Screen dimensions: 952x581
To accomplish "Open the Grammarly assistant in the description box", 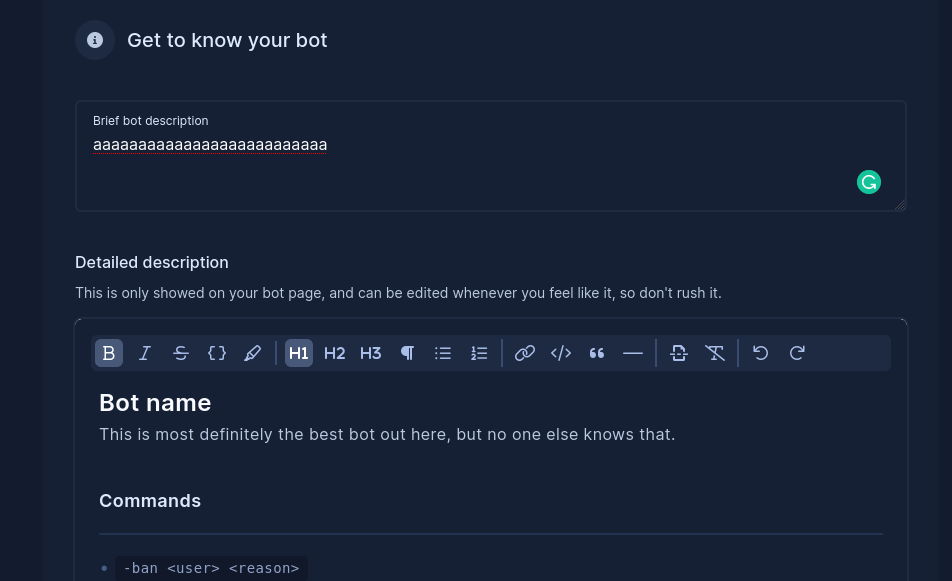I will pyautogui.click(x=868, y=182).
